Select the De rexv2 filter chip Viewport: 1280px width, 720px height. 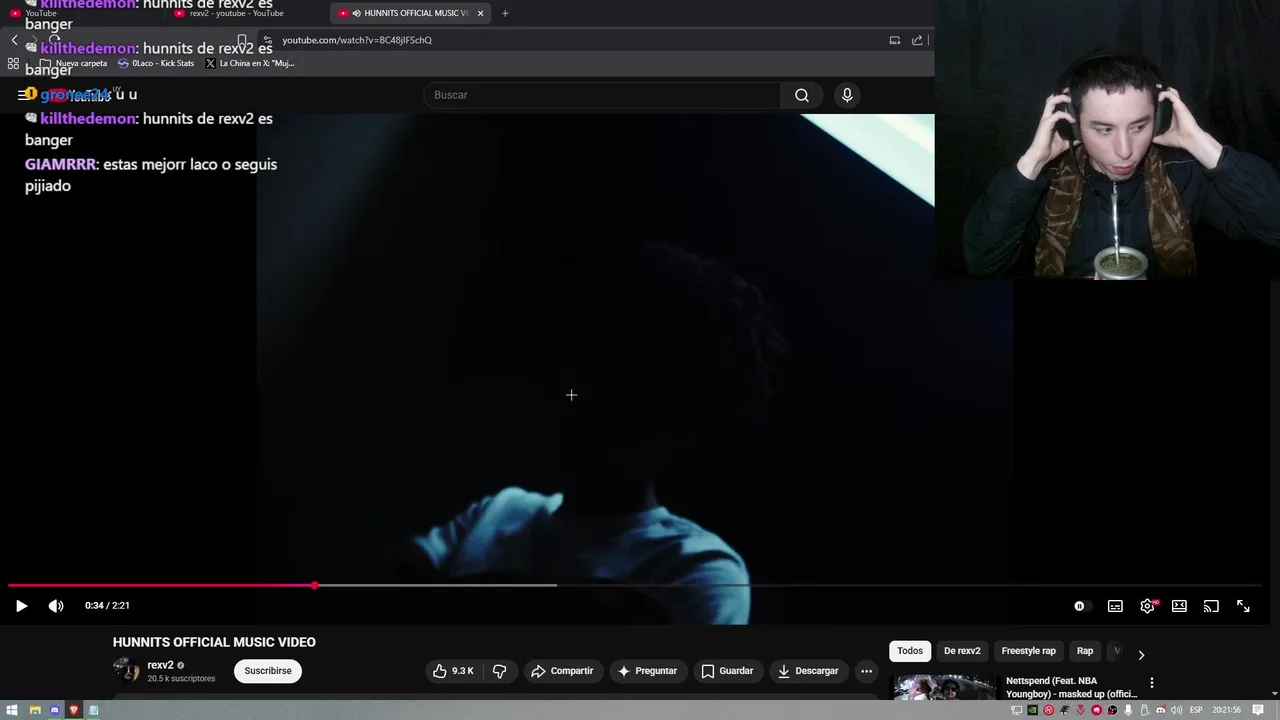click(x=962, y=651)
